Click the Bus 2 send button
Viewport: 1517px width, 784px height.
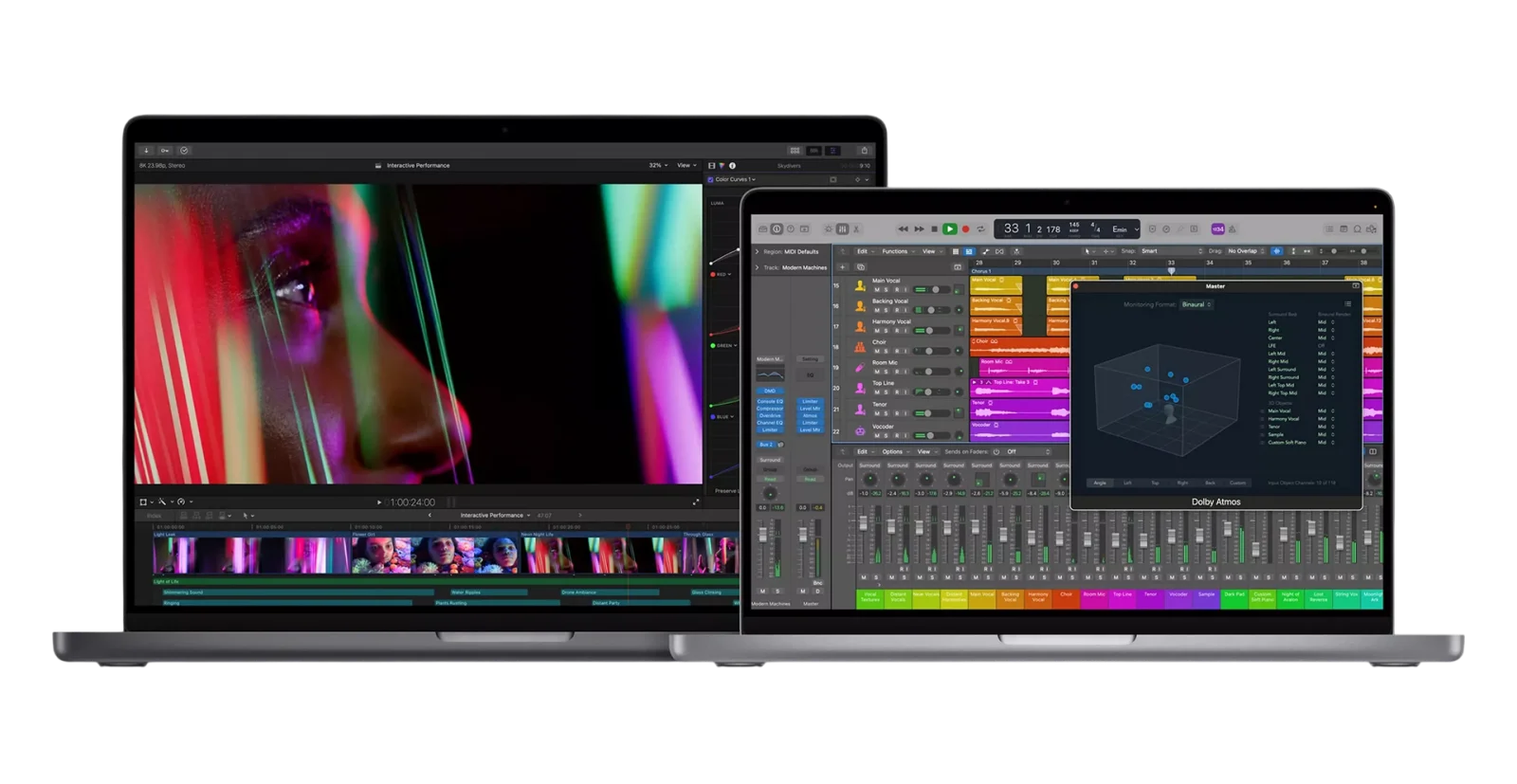tap(765, 445)
